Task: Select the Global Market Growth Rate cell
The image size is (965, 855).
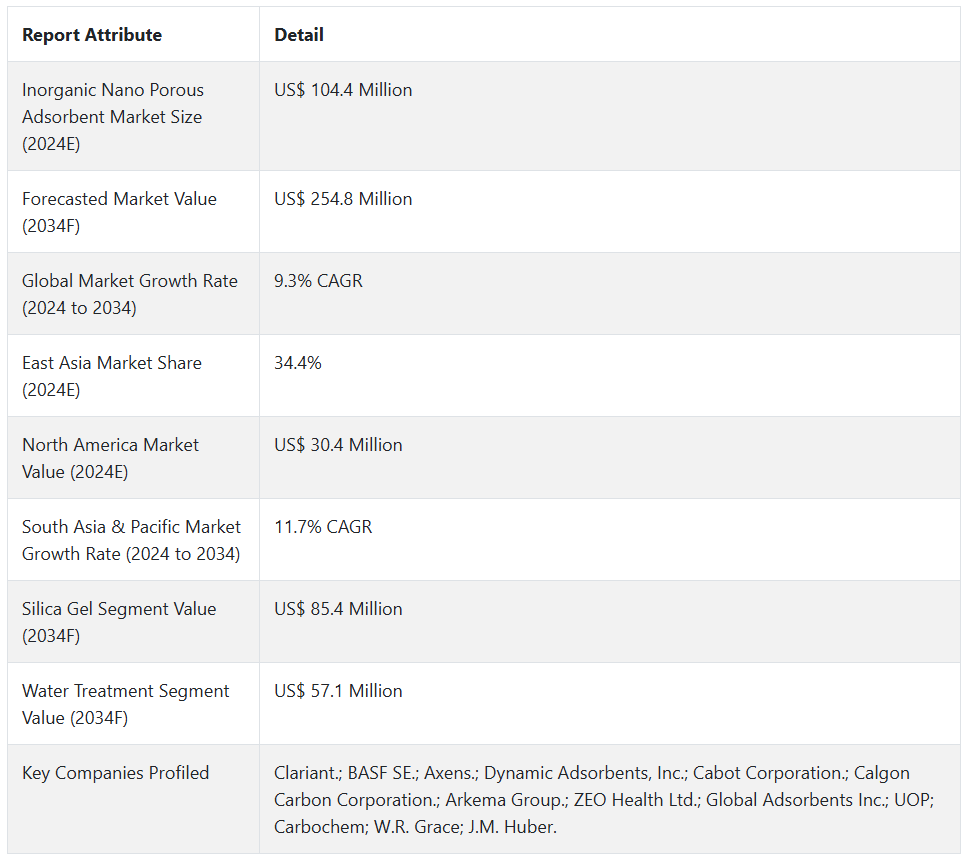Action: point(130,294)
